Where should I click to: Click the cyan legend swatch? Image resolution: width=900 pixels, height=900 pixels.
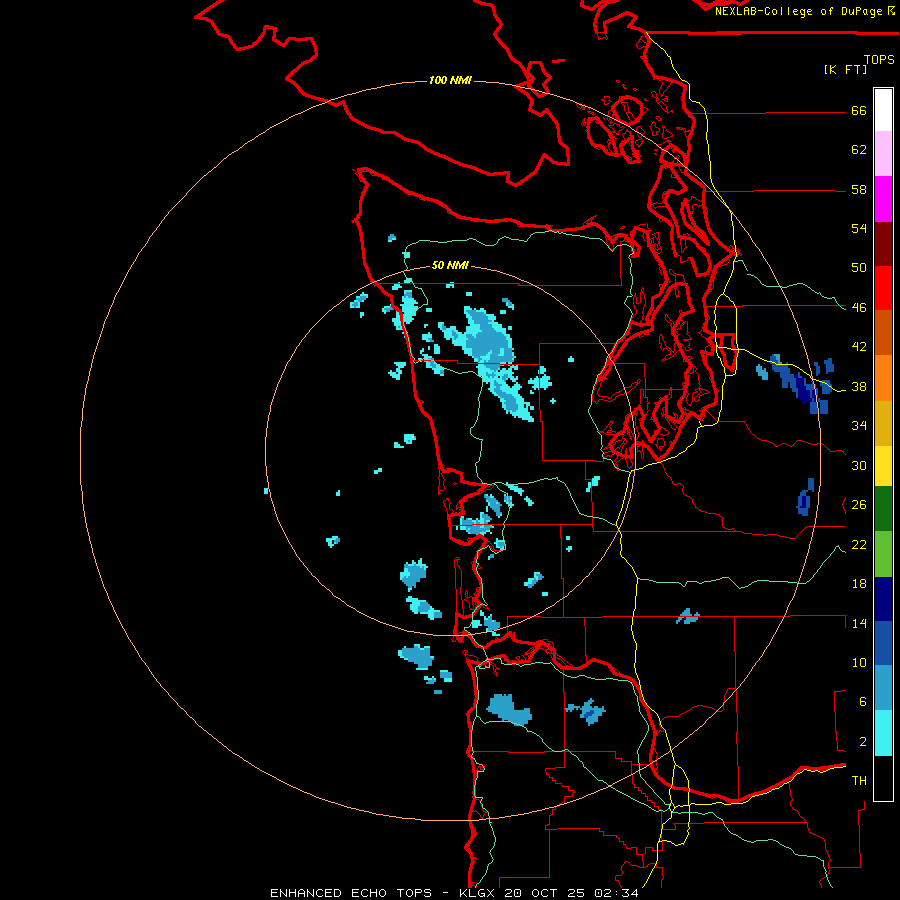coord(883,733)
